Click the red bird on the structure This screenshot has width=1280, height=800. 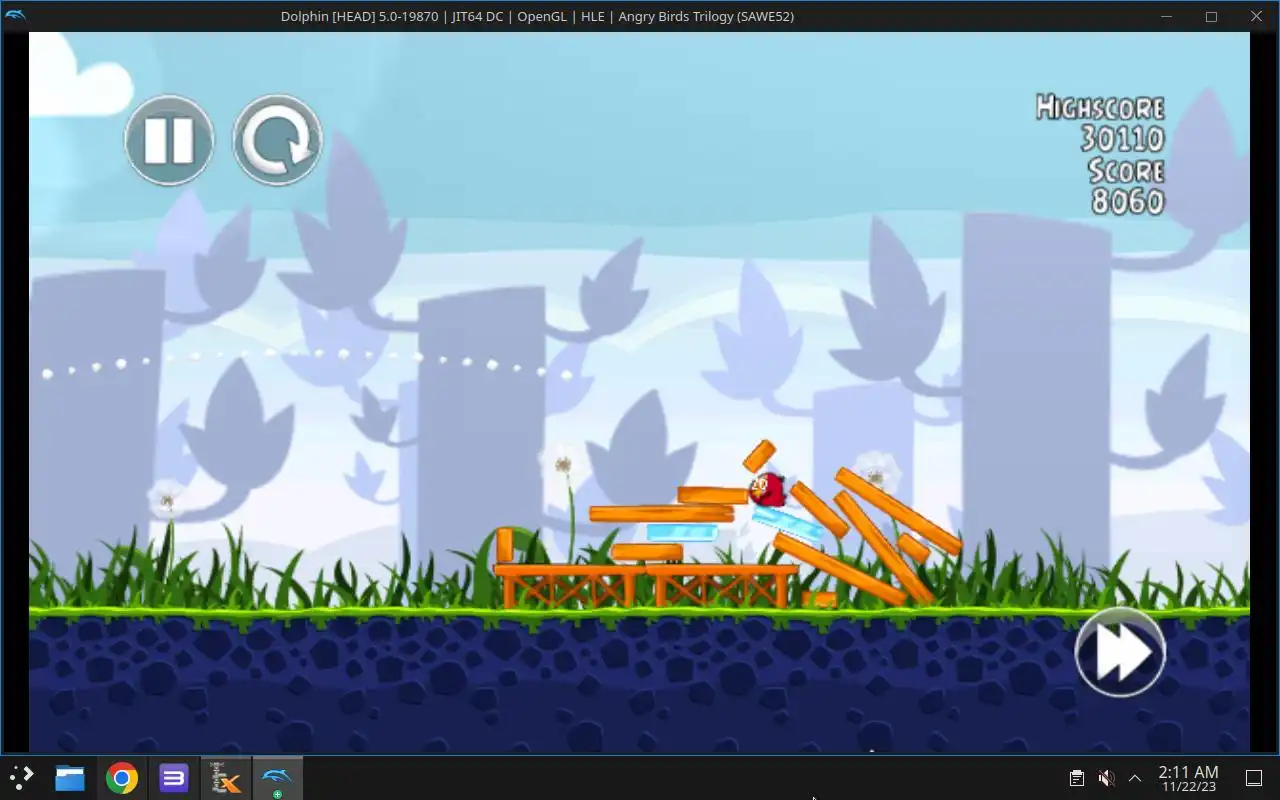768,489
